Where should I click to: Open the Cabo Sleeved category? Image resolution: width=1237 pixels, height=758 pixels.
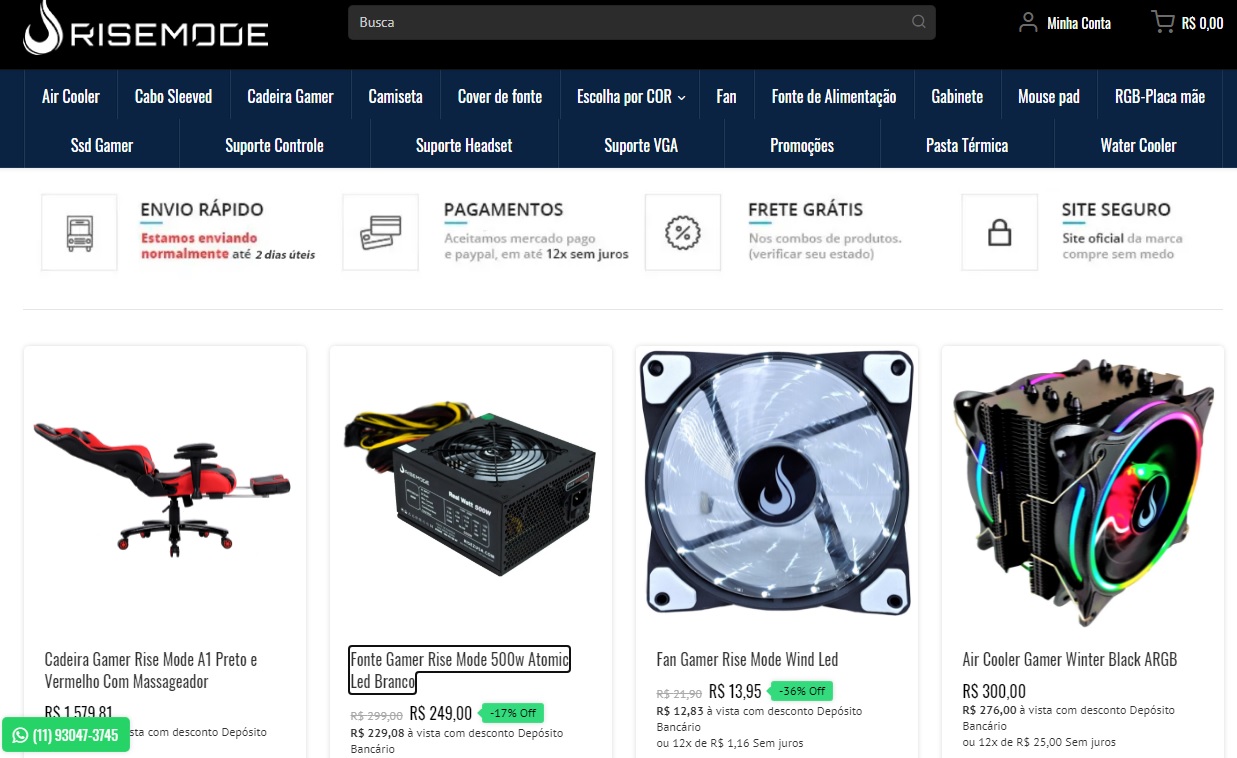173,96
